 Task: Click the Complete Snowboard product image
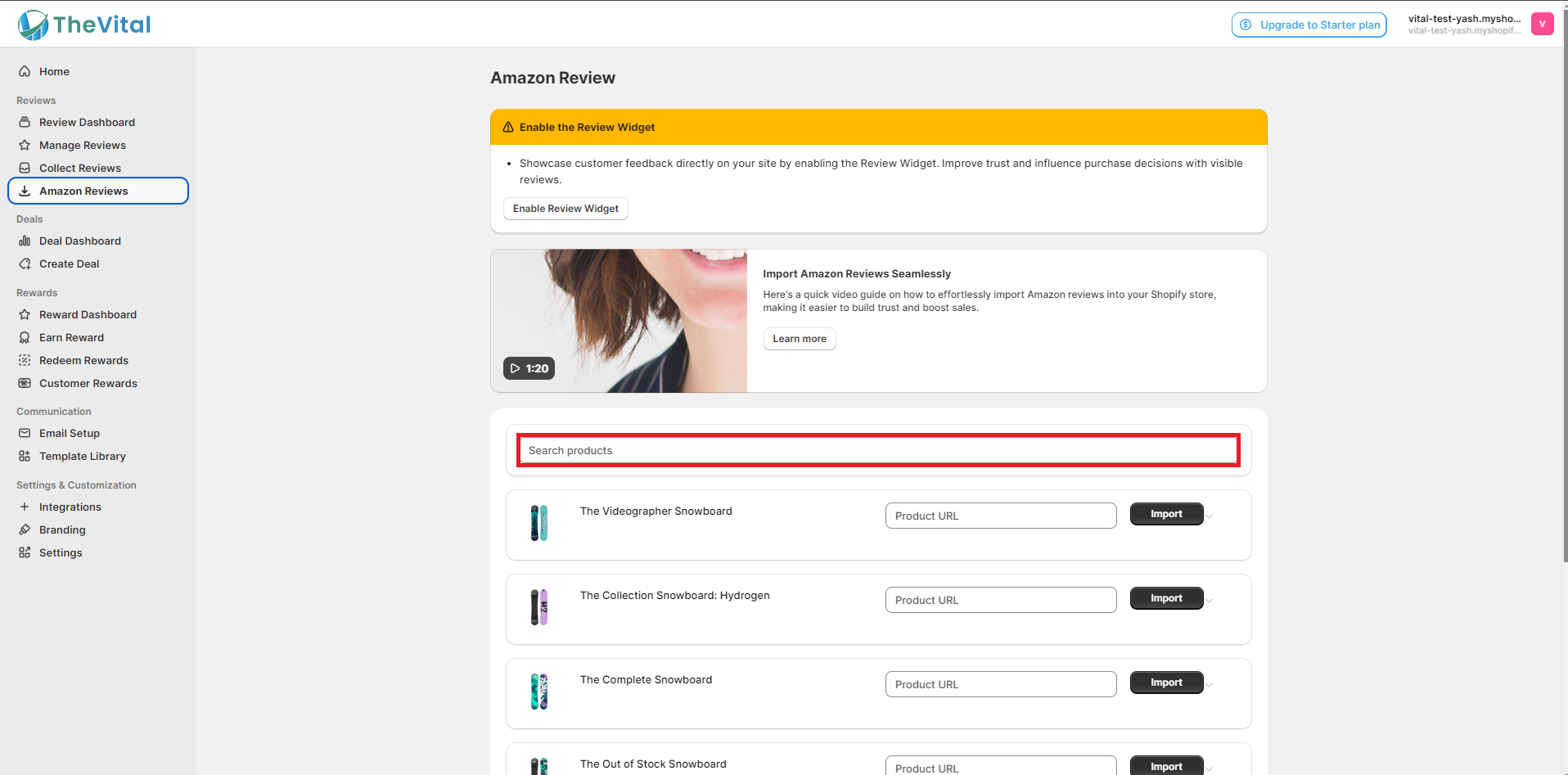(539, 692)
